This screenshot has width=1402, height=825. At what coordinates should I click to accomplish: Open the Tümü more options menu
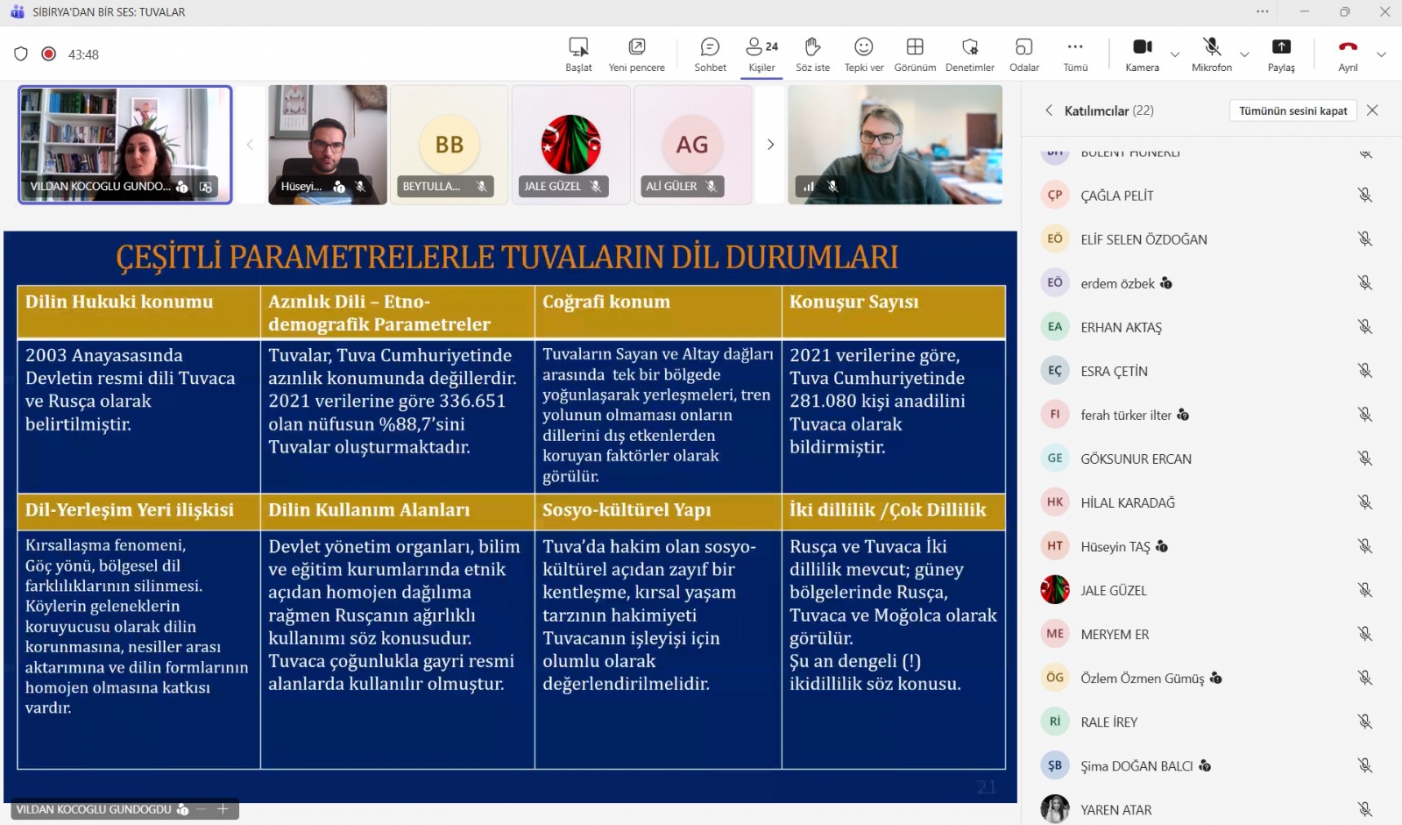coord(1075,47)
